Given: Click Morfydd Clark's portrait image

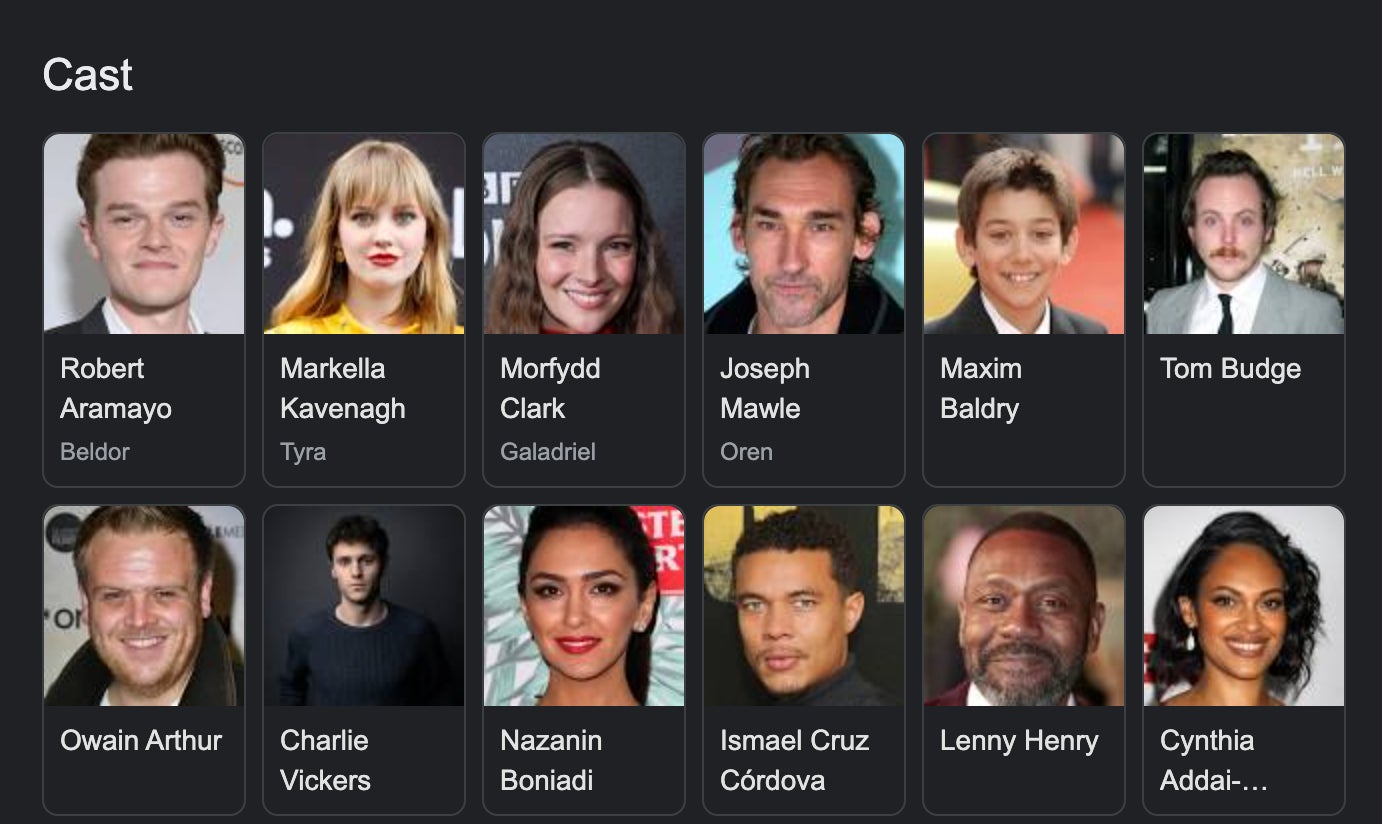Looking at the screenshot, I should 584,233.
